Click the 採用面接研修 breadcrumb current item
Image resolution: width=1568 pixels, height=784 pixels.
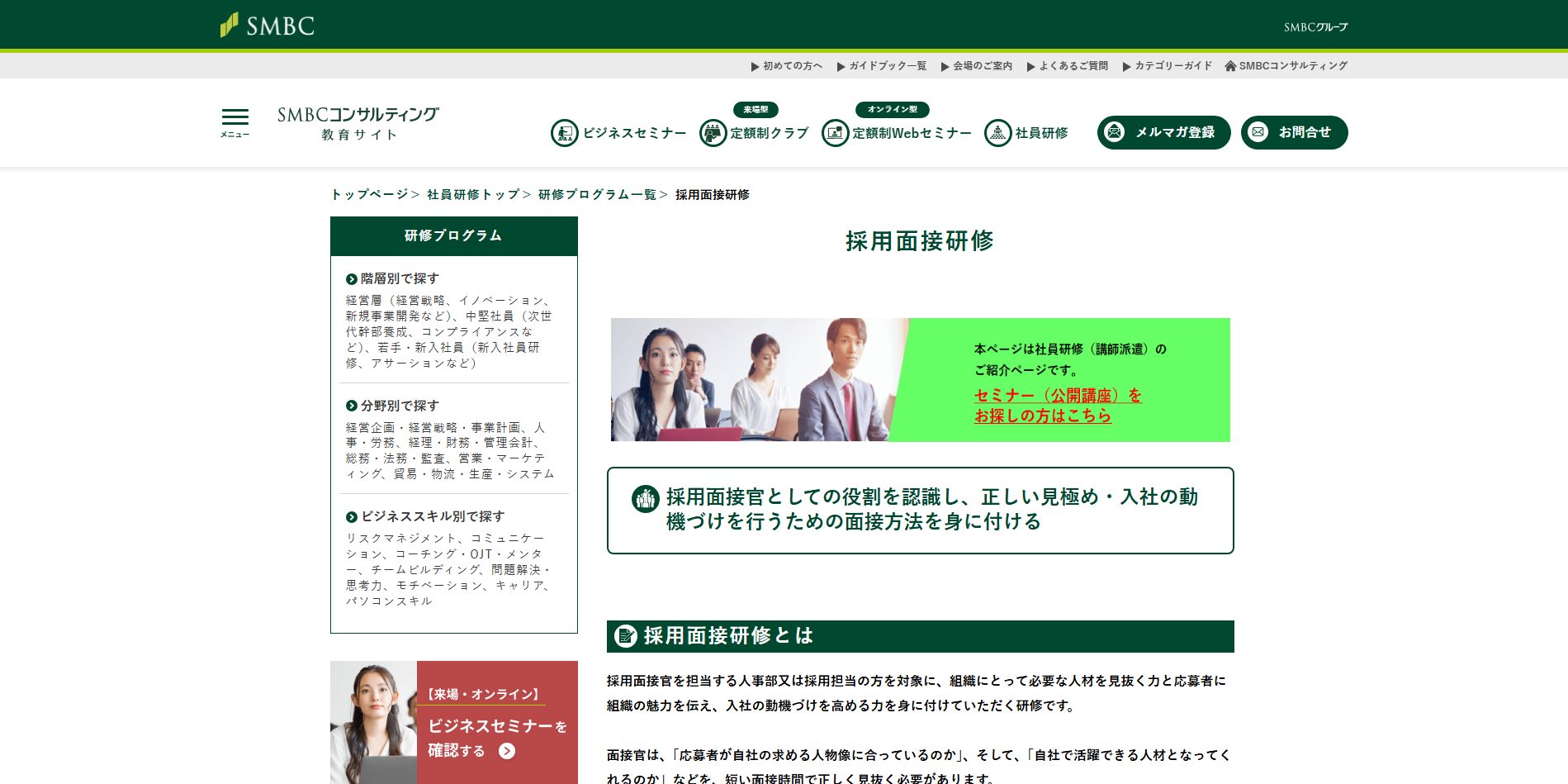(x=713, y=195)
